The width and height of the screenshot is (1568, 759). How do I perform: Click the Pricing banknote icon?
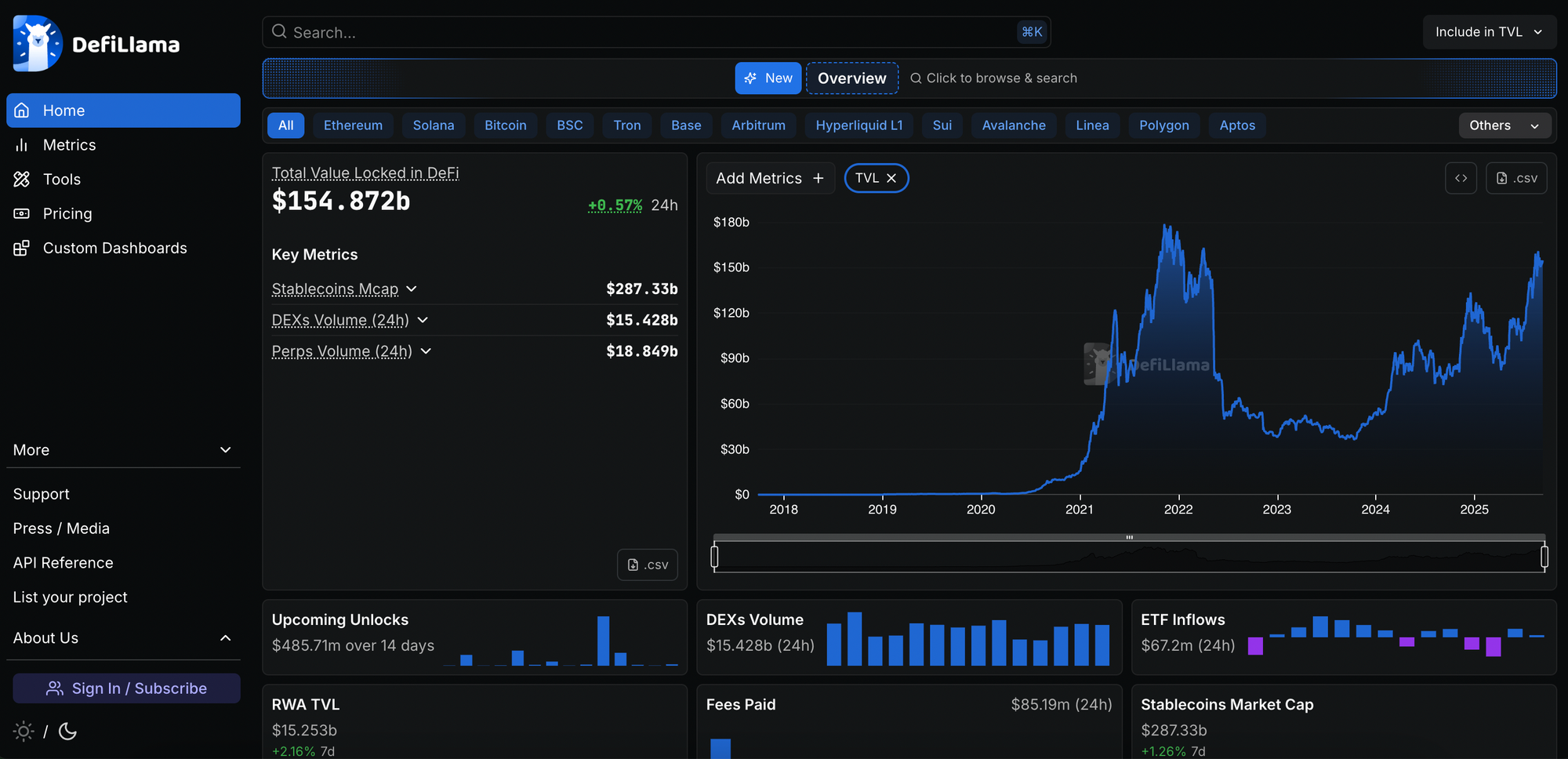22,213
